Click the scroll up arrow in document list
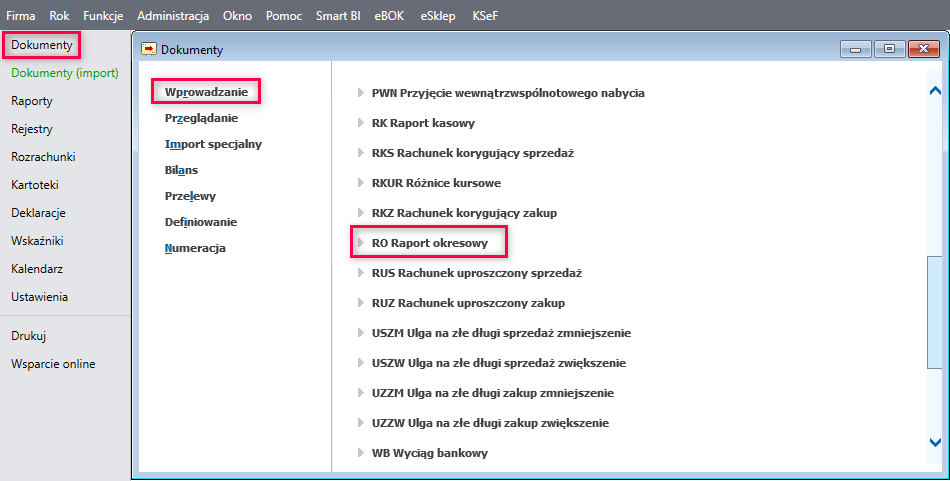950x481 pixels. tap(935, 91)
